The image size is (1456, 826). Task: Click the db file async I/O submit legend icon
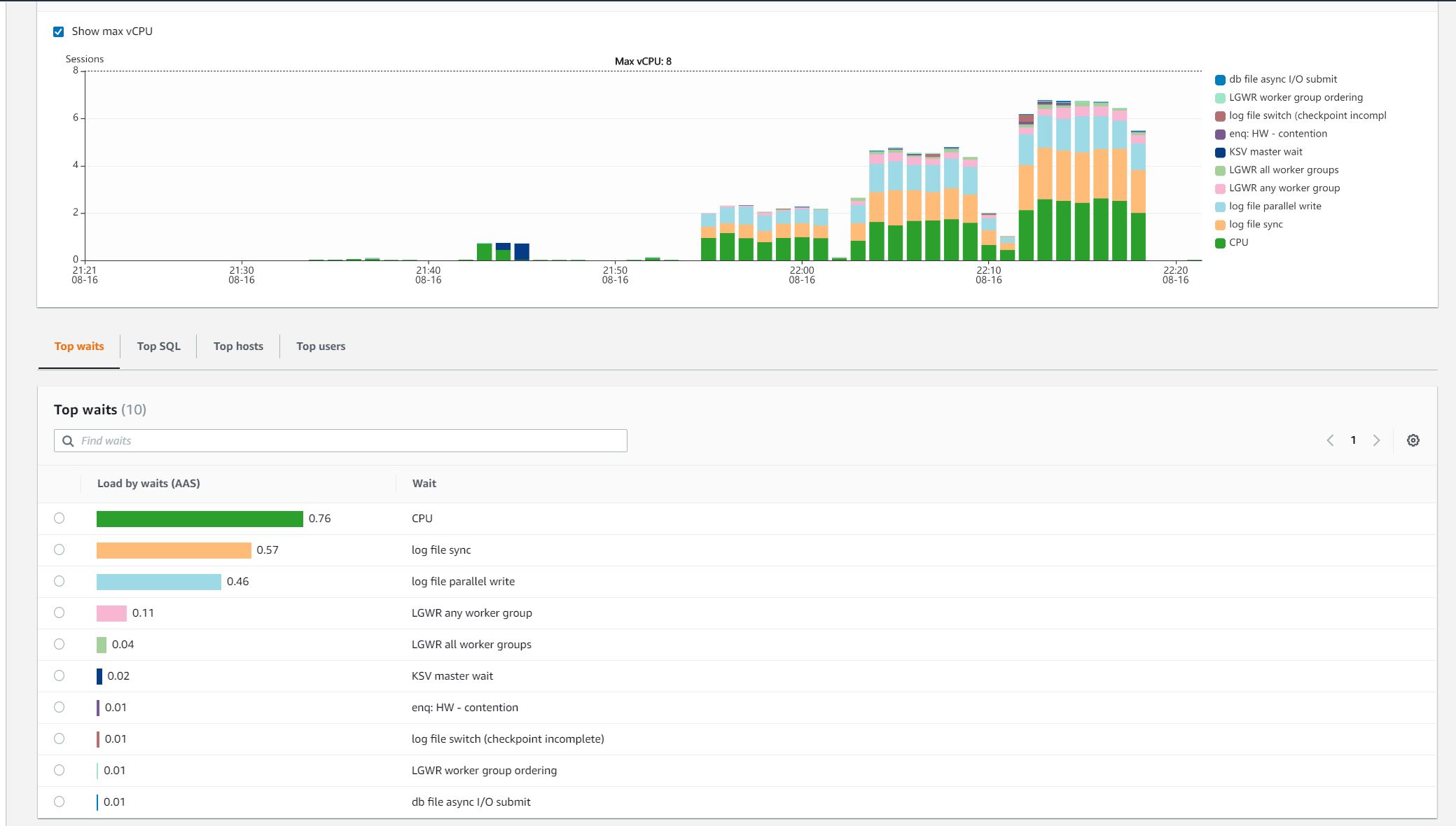click(x=1220, y=80)
